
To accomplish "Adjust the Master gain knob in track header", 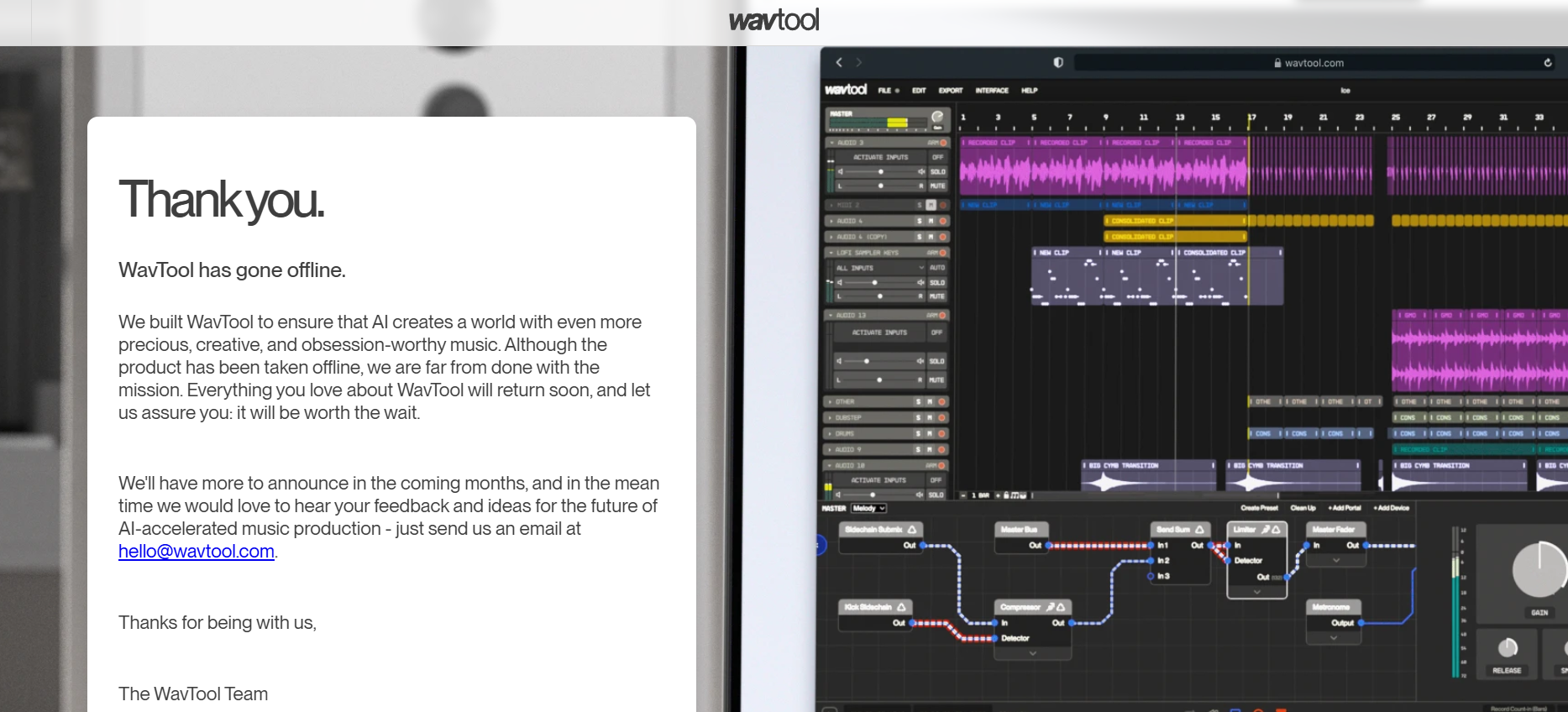I will click(938, 118).
